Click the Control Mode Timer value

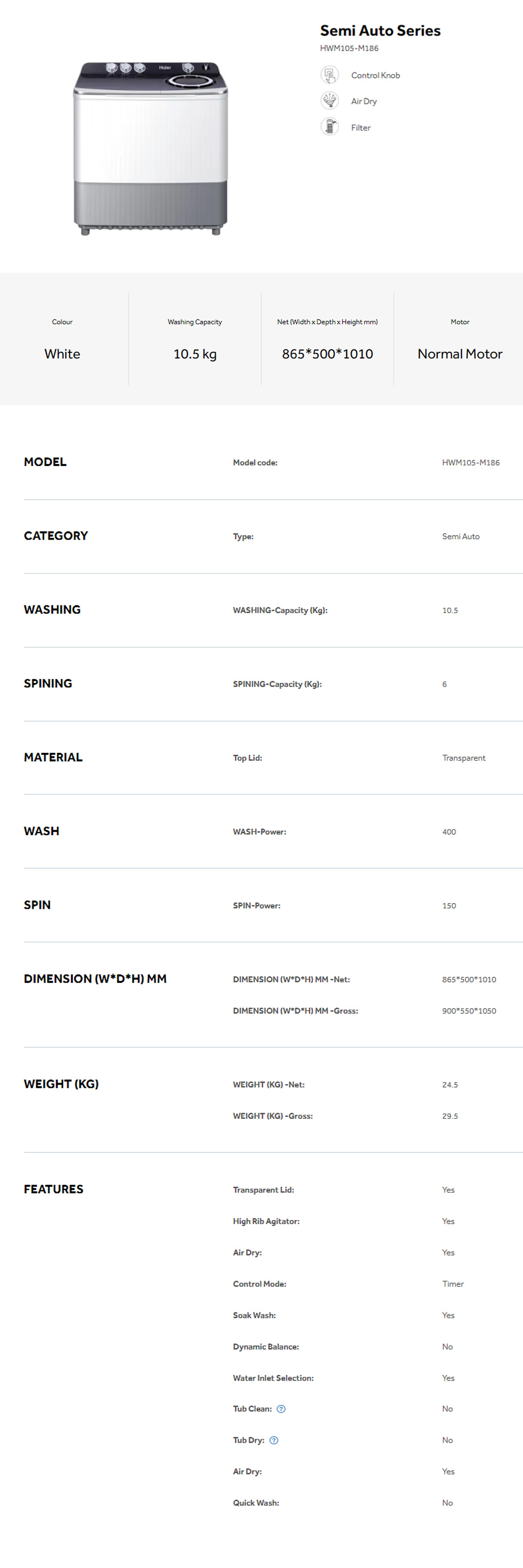coord(452,1284)
